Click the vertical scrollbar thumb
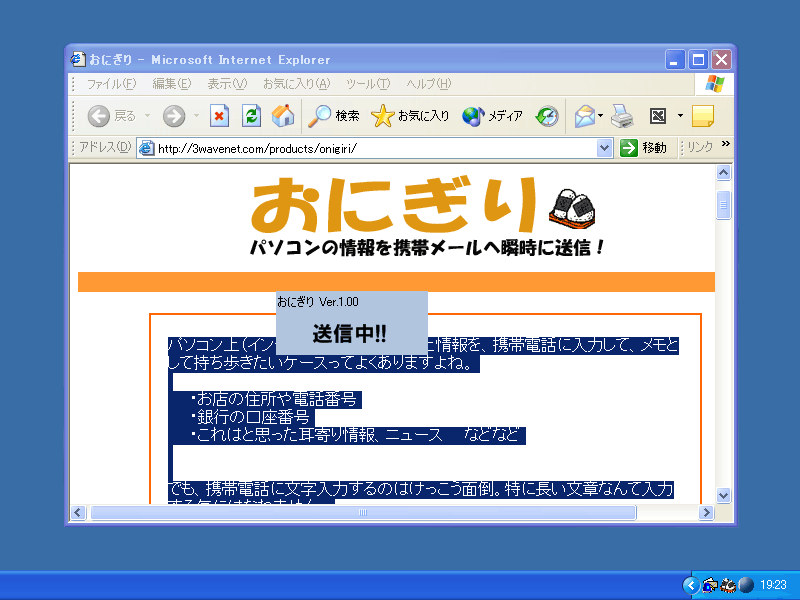800x600 pixels. pos(723,205)
